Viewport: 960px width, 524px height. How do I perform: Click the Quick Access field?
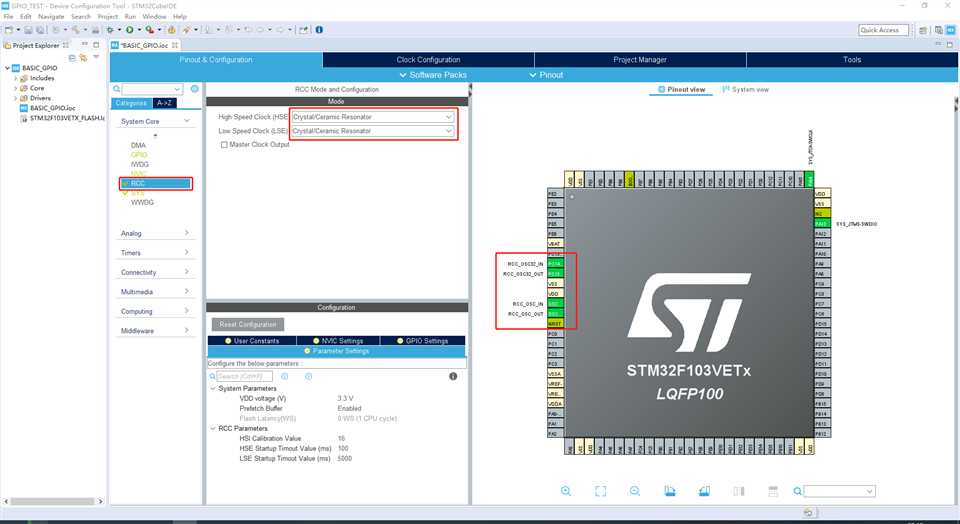point(883,30)
